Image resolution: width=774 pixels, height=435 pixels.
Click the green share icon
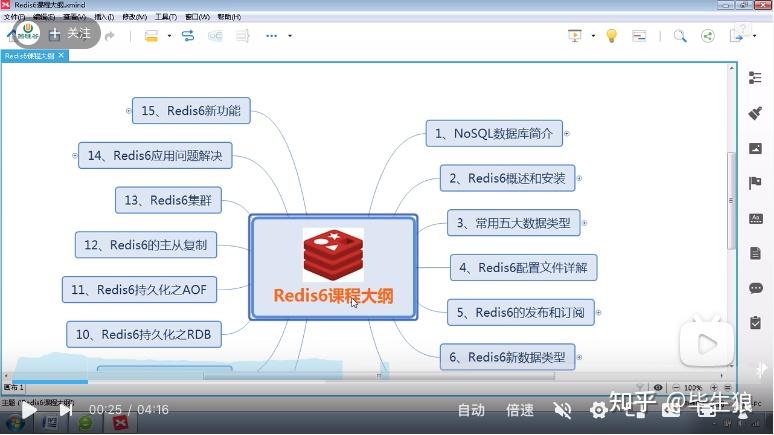[x=708, y=36]
